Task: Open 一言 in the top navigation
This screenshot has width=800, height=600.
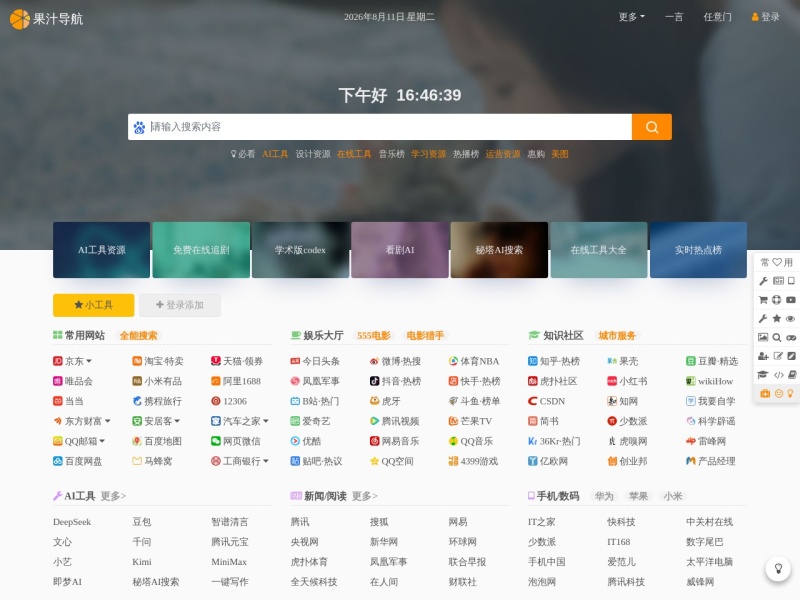Action: tap(674, 17)
